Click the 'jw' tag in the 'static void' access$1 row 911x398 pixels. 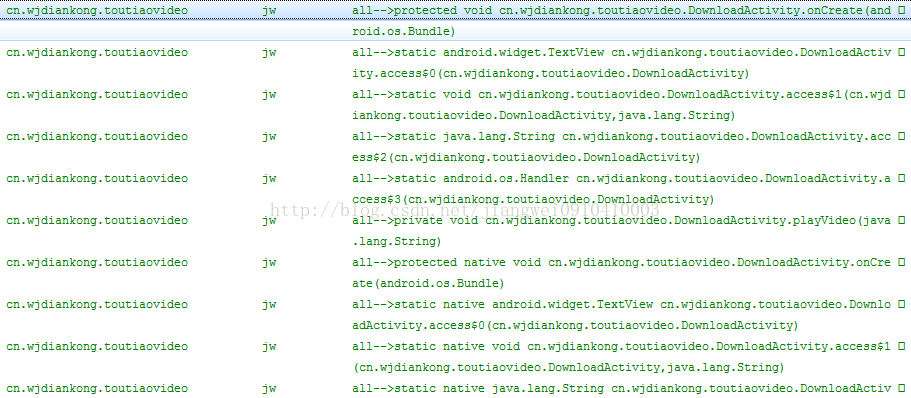pos(268,95)
